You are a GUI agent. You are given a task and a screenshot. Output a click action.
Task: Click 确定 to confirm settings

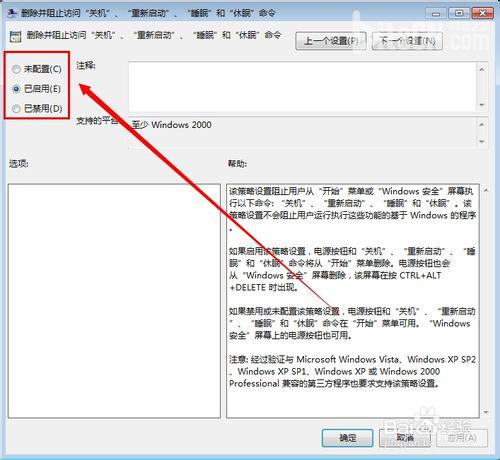pos(347,438)
